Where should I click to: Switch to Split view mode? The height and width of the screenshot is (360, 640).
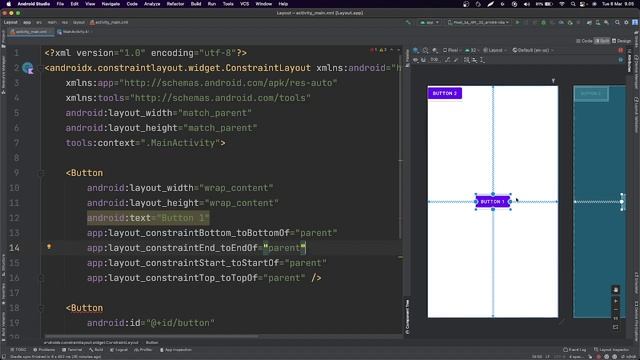point(602,41)
